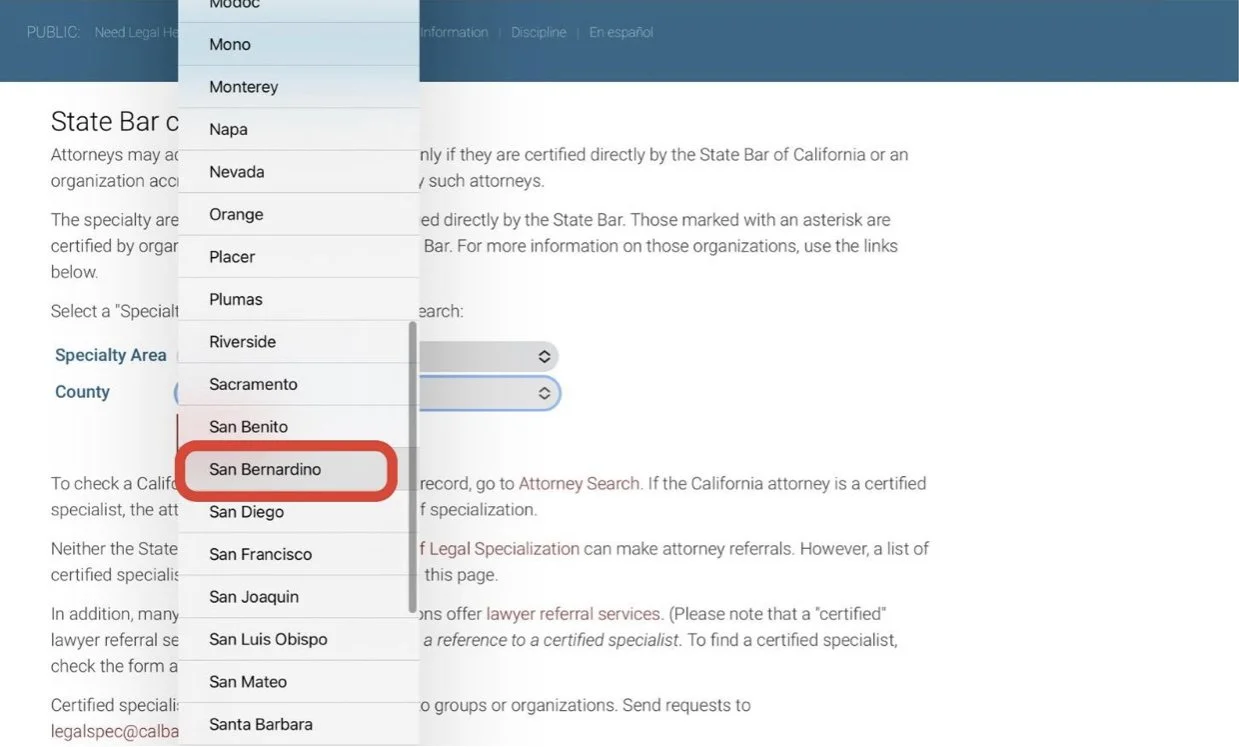1239x747 pixels.
Task: Choose San Benito from the list
Action: pos(298,427)
